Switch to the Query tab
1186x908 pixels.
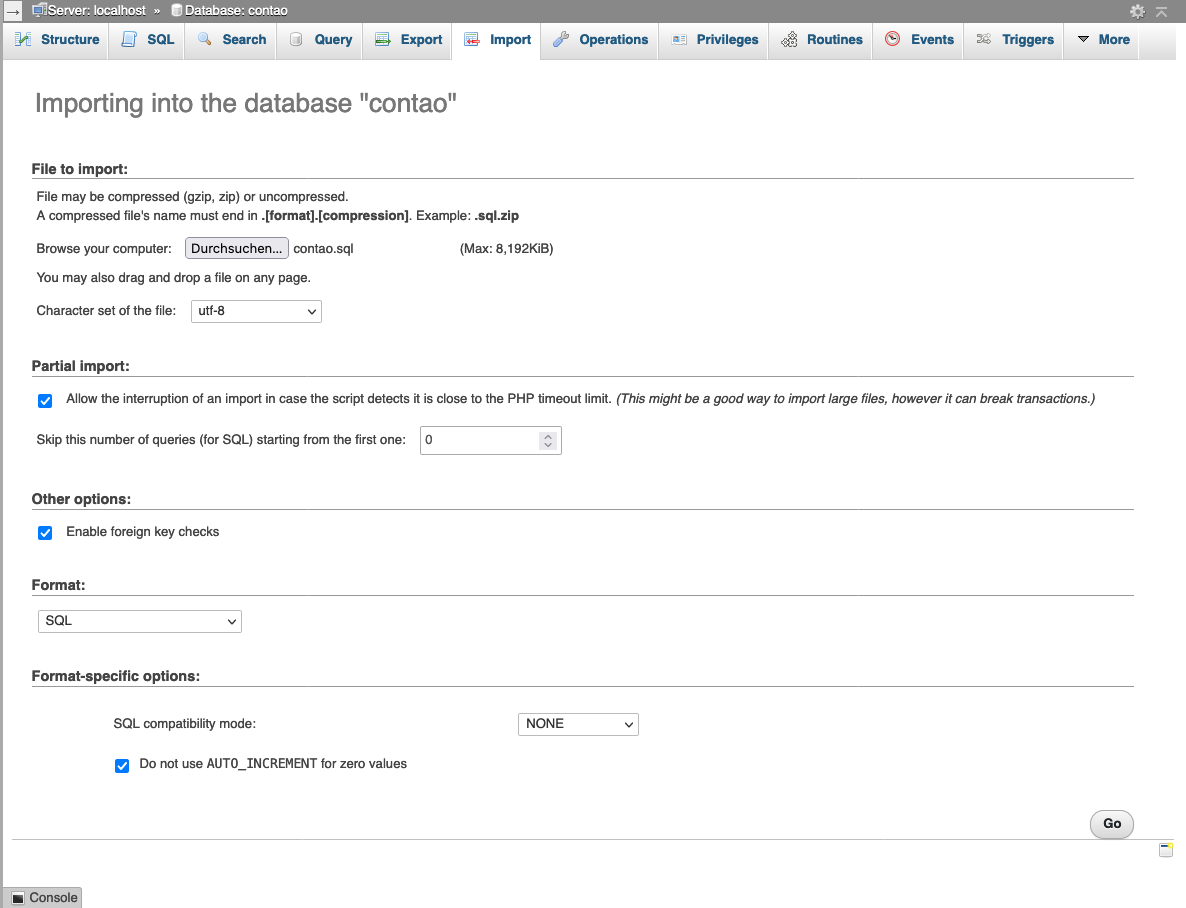321,39
